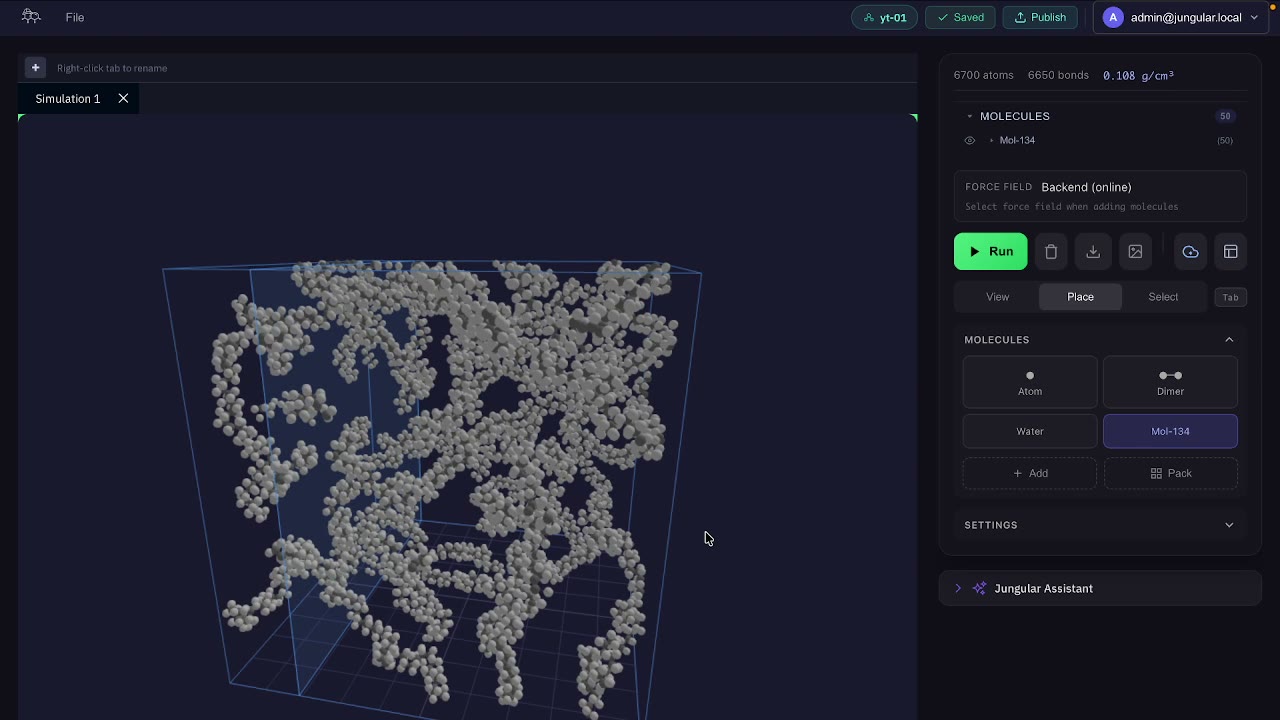This screenshot has width=1280, height=720.
Task: Expand the SETTINGS section
Action: tap(1100, 525)
